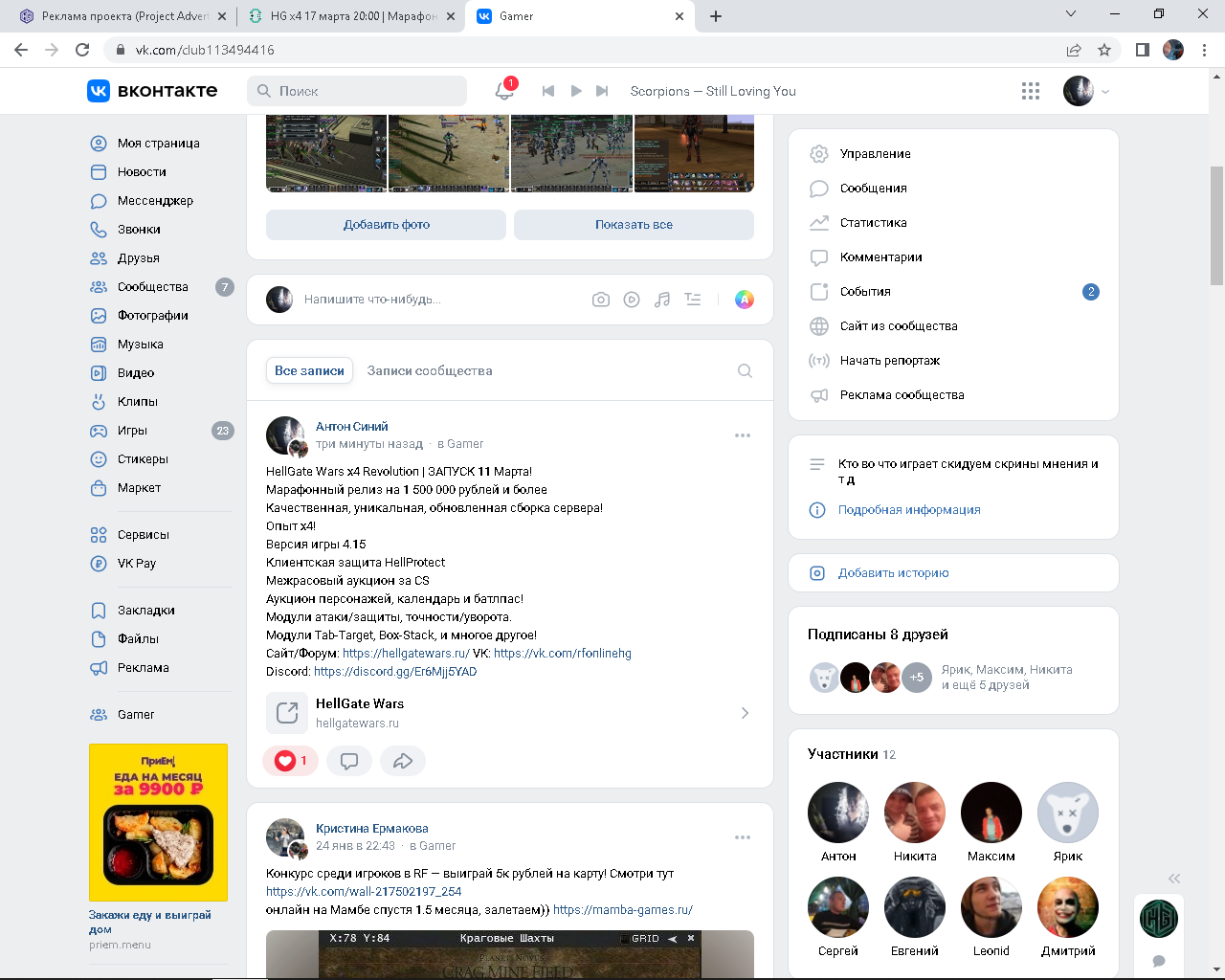This screenshot has width=1225, height=980.
Task: Open Антон member avatar in Участники
Action: point(838,813)
